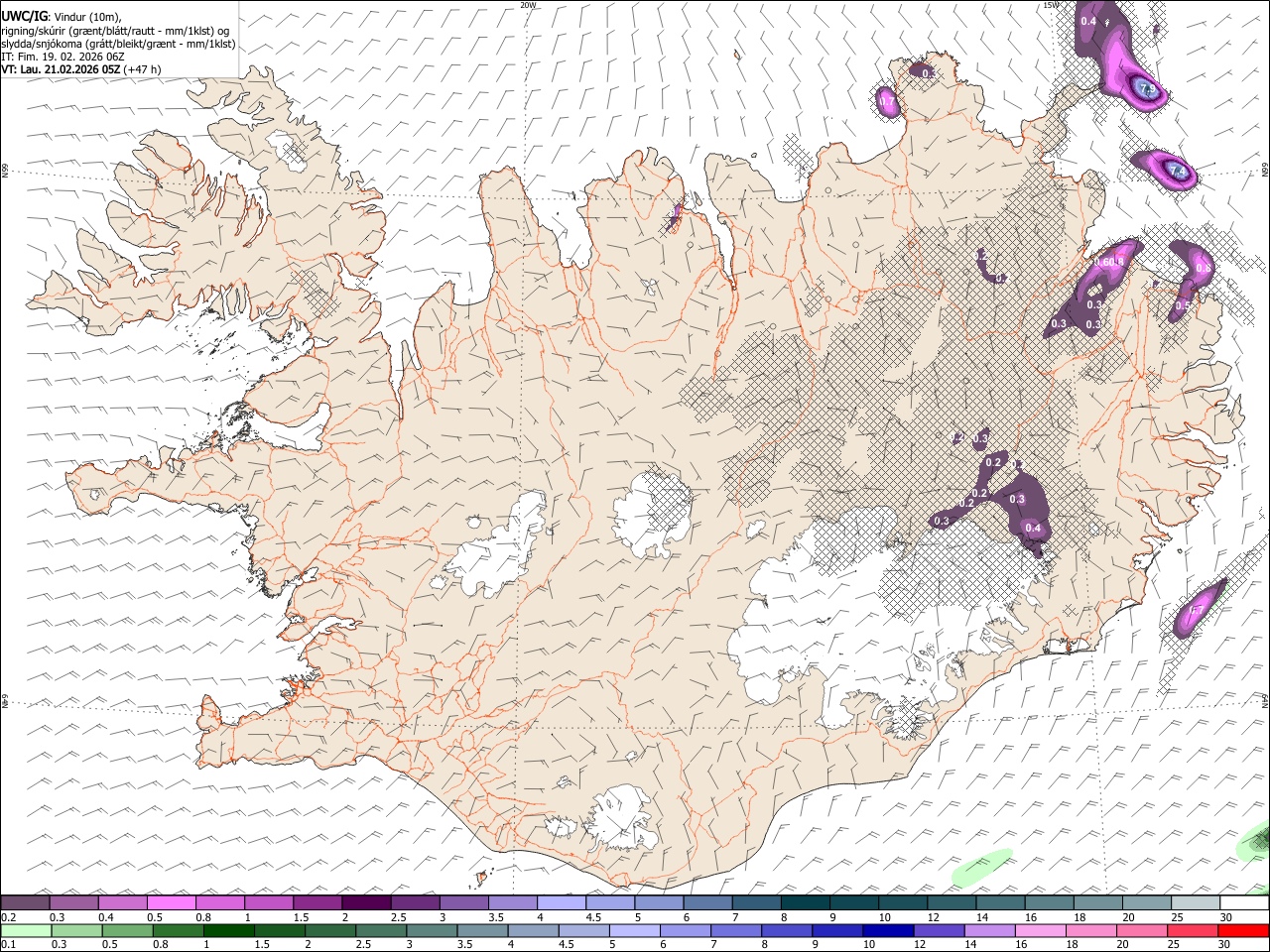Click the '20W' longitude label
This screenshot has width=1270, height=952.
click(528, 5)
